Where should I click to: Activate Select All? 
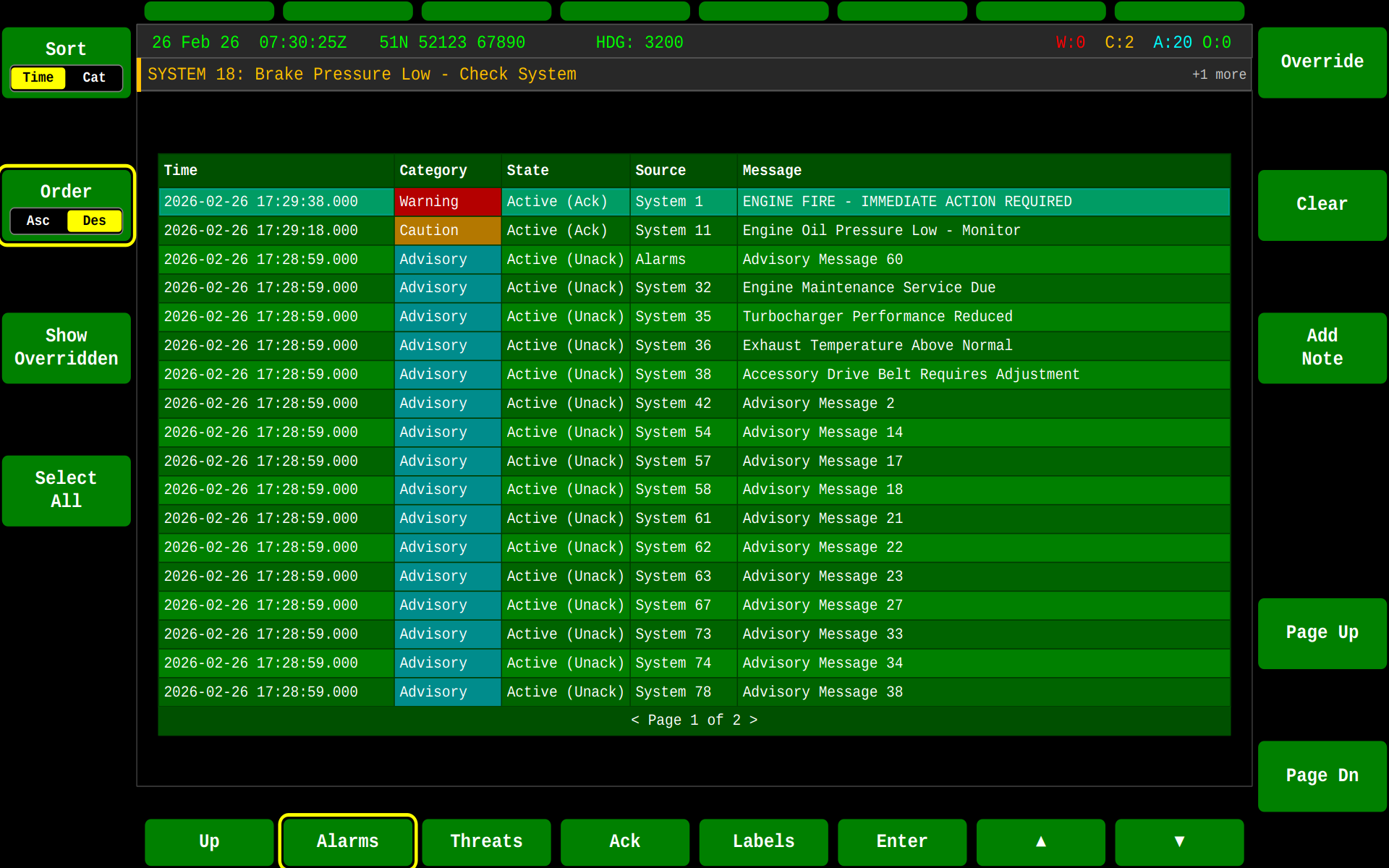66,490
